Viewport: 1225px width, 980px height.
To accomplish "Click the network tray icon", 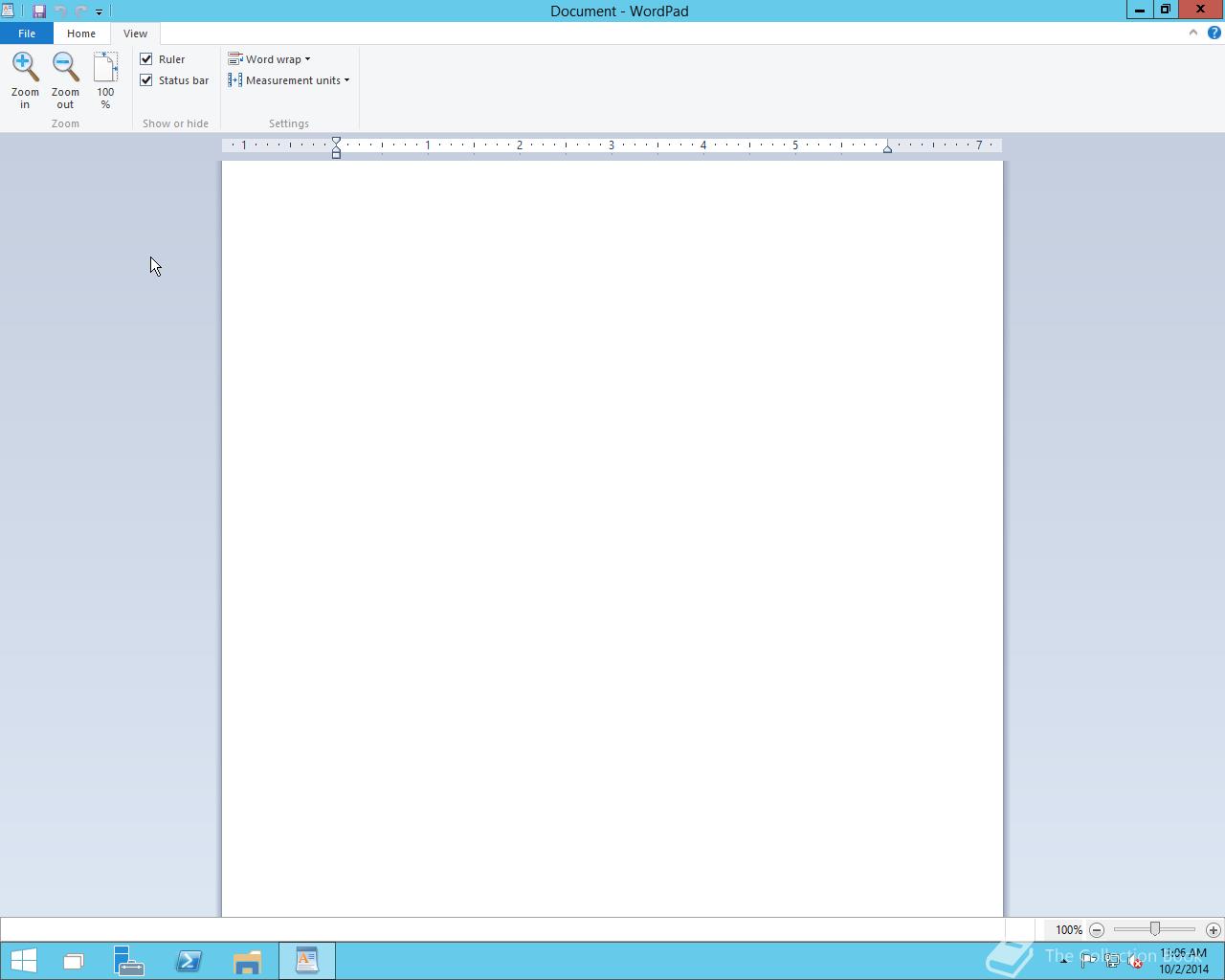I will click(x=1112, y=961).
